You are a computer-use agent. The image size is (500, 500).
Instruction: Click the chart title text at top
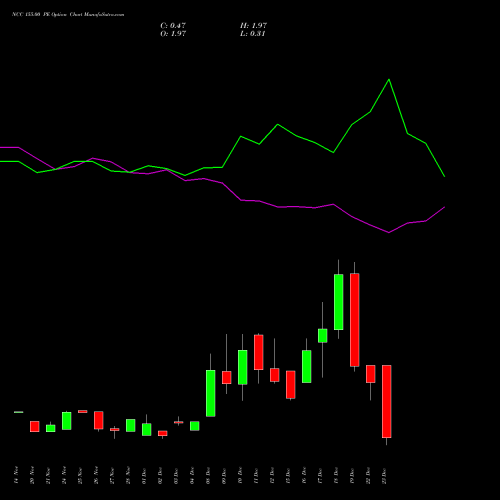coord(68,15)
